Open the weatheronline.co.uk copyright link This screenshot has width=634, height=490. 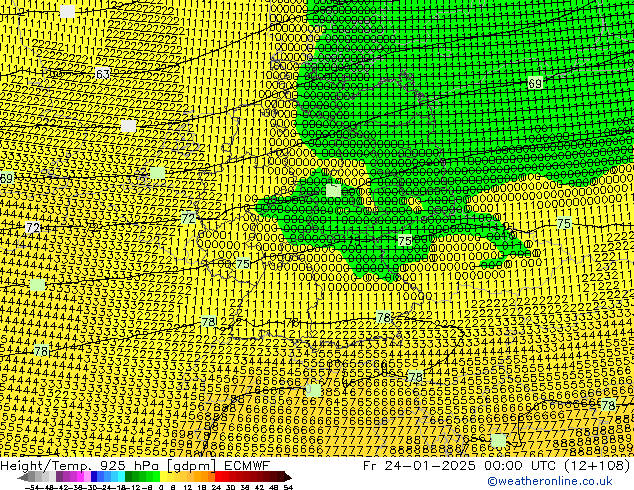[x=550, y=481]
